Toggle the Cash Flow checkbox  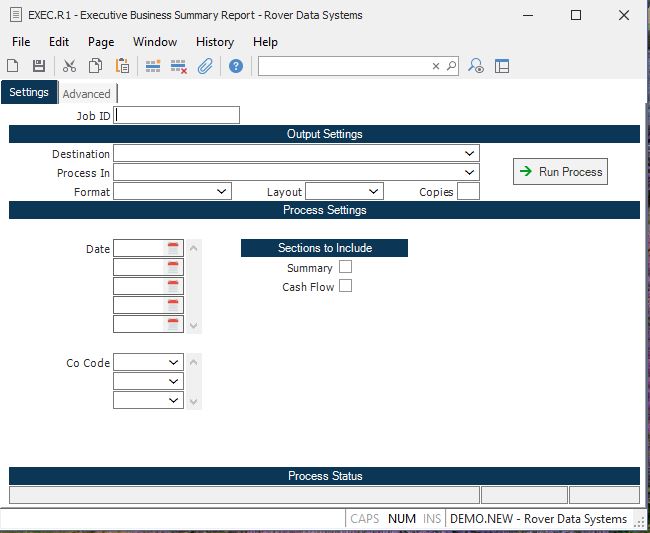(346, 286)
